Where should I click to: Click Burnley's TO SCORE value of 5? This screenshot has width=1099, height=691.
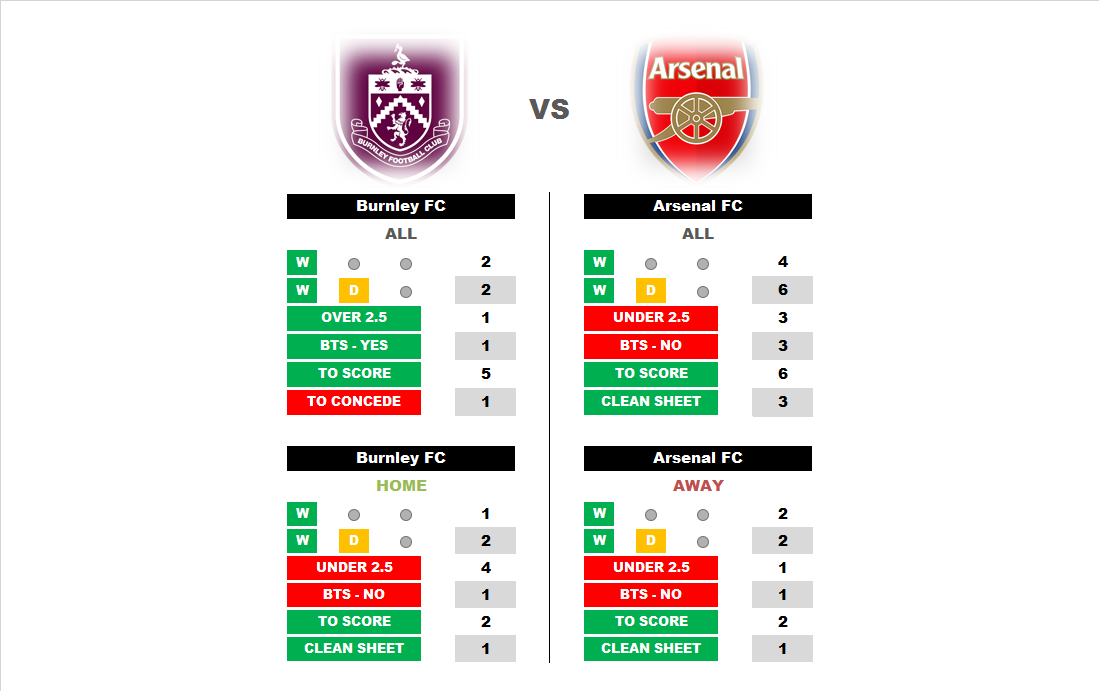[x=485, y=374]
